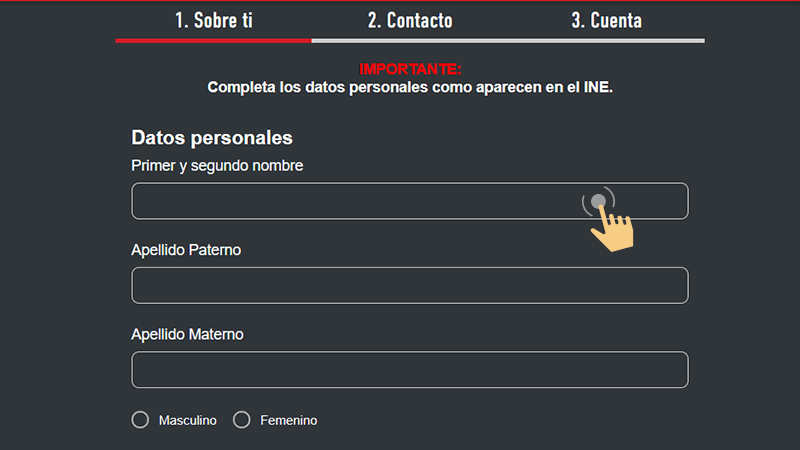Select the Femenino radio button
The image size is (800, 450).
point(241,420)
